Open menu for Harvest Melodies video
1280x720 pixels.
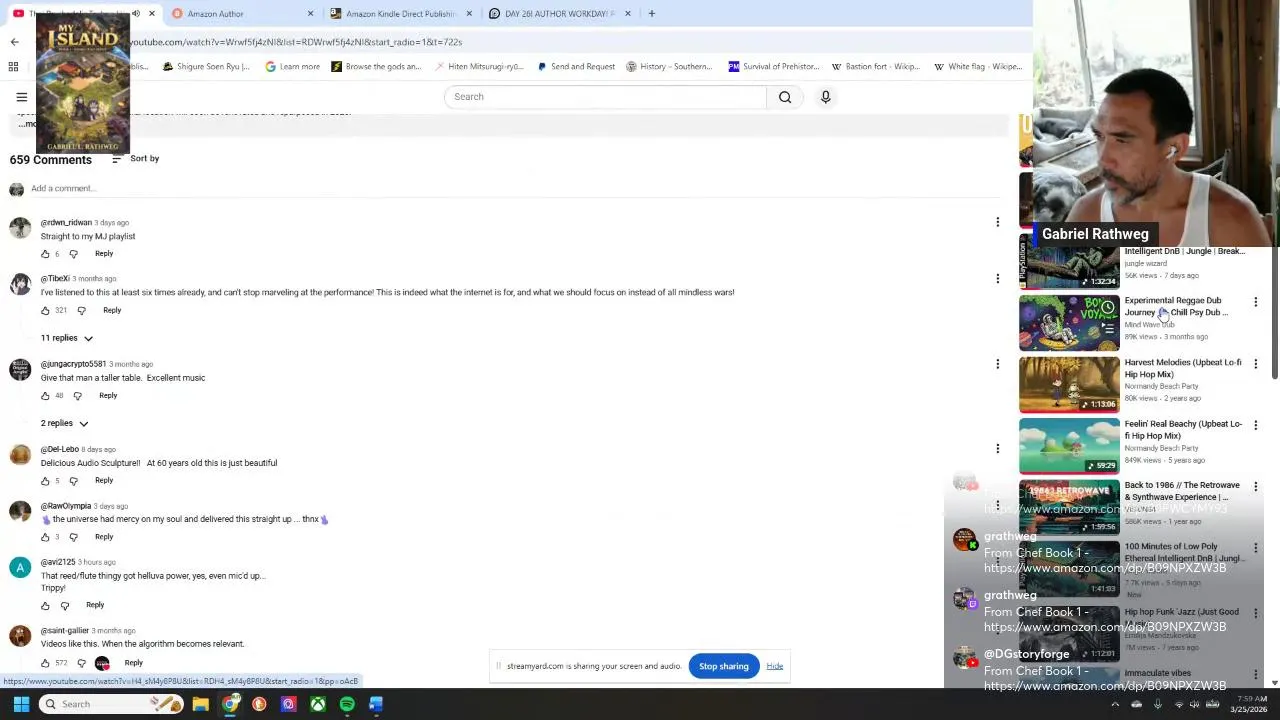[x=1256, y=363]
